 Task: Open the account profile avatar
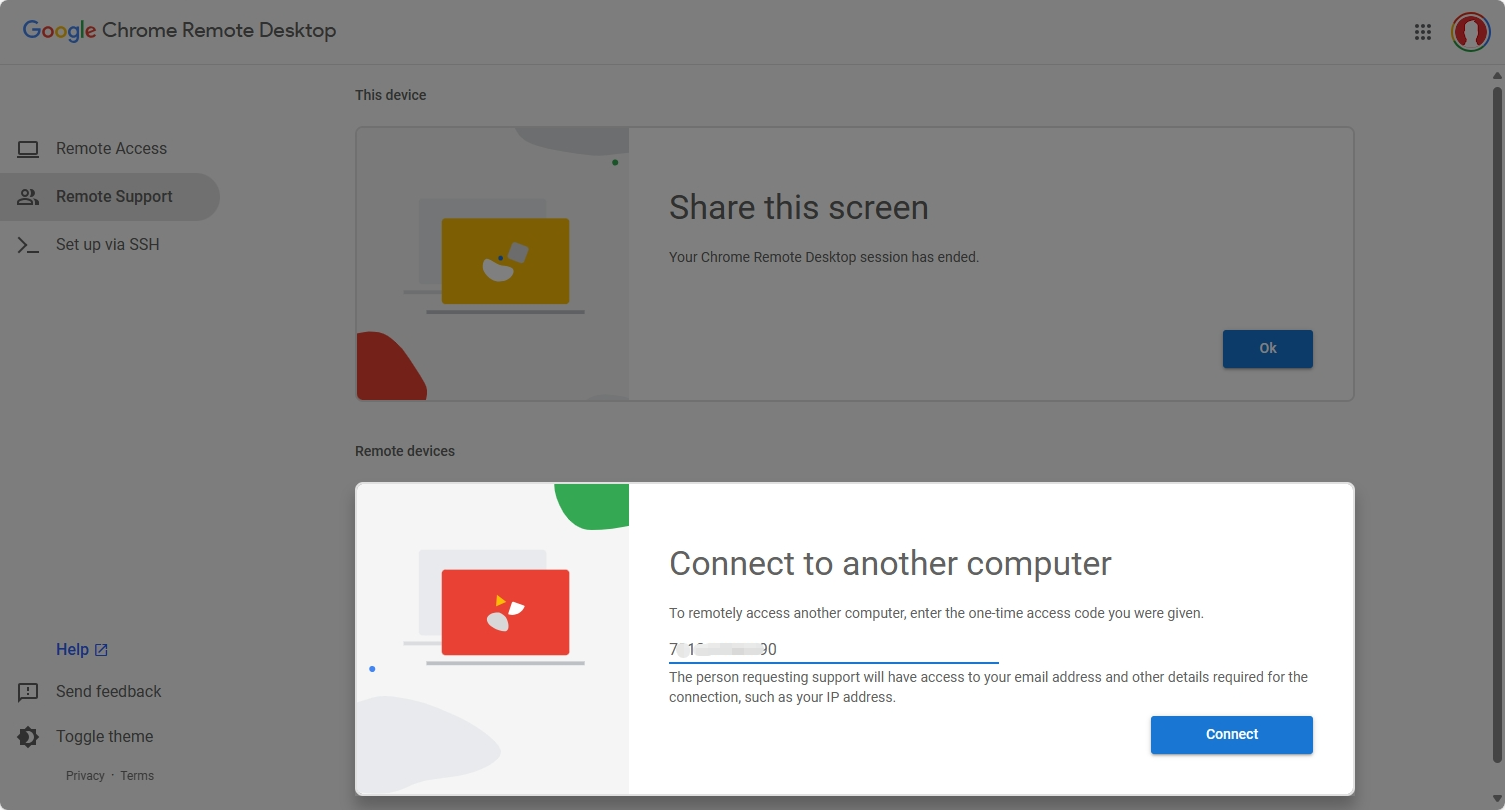pyautogui.click(x=1470, y=32)
